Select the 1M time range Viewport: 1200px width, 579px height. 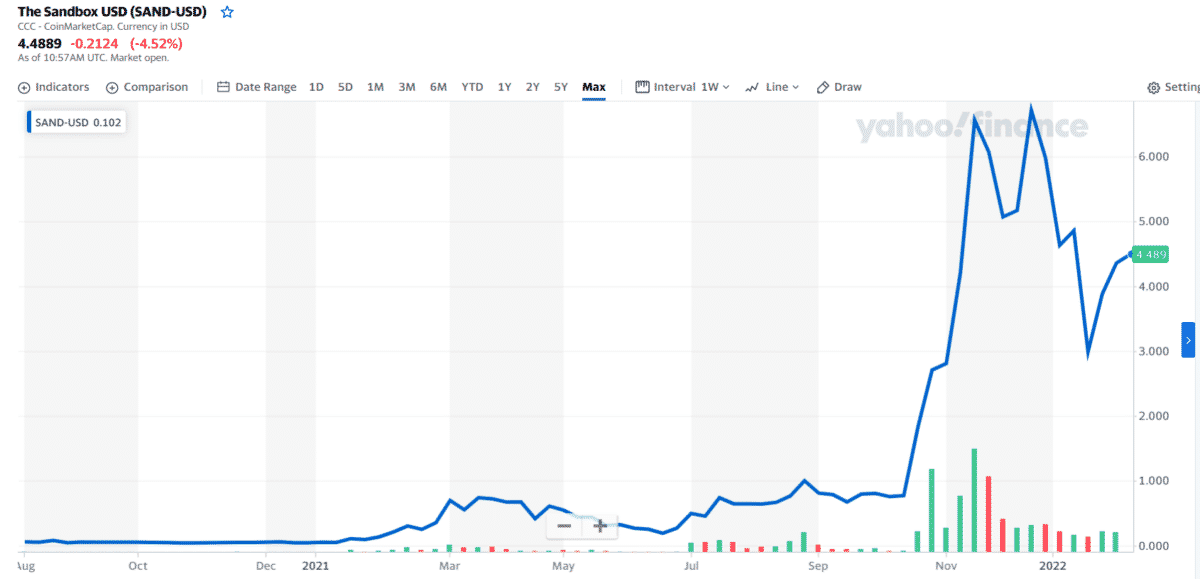(375, 87)
